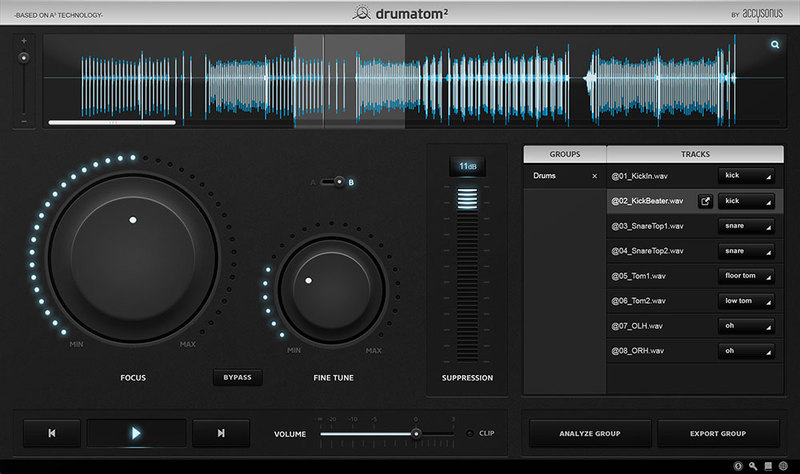Toggle the BYPASS button
The width and height of the screenshot is (800, 474).
pos(237,378)
